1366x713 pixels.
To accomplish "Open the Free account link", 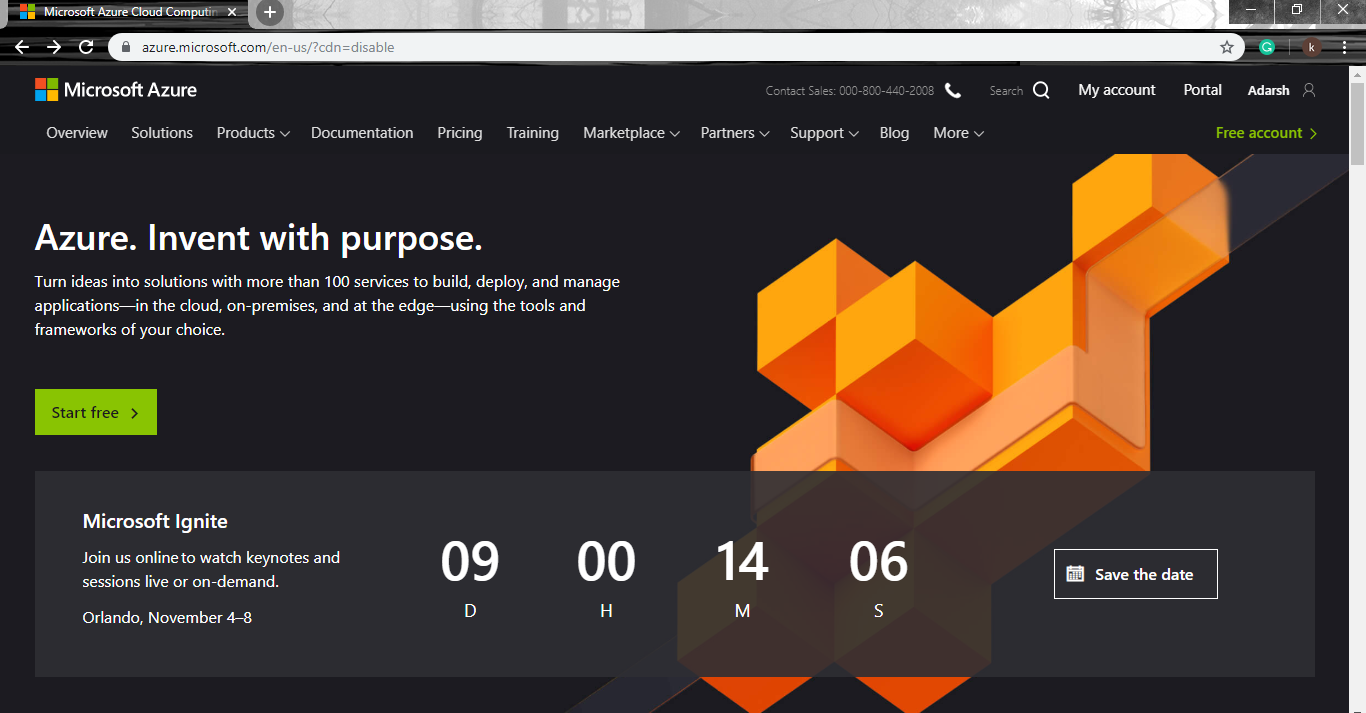I will click(x=1266, y=133).
